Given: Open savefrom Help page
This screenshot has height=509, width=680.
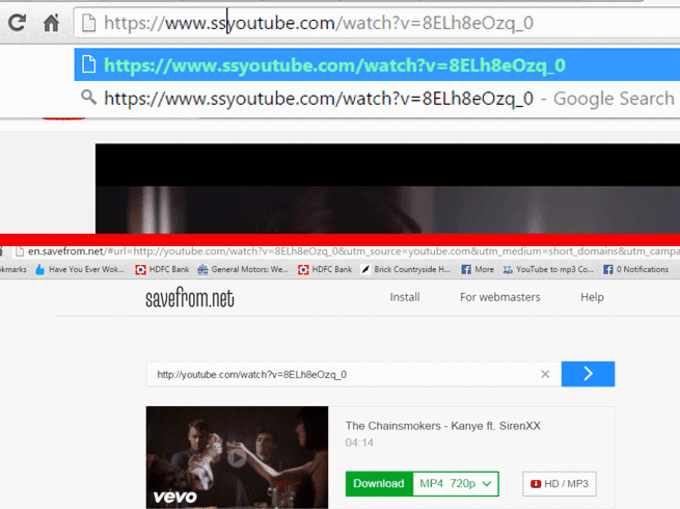Looking at the screenshot, I should point(592,297).
